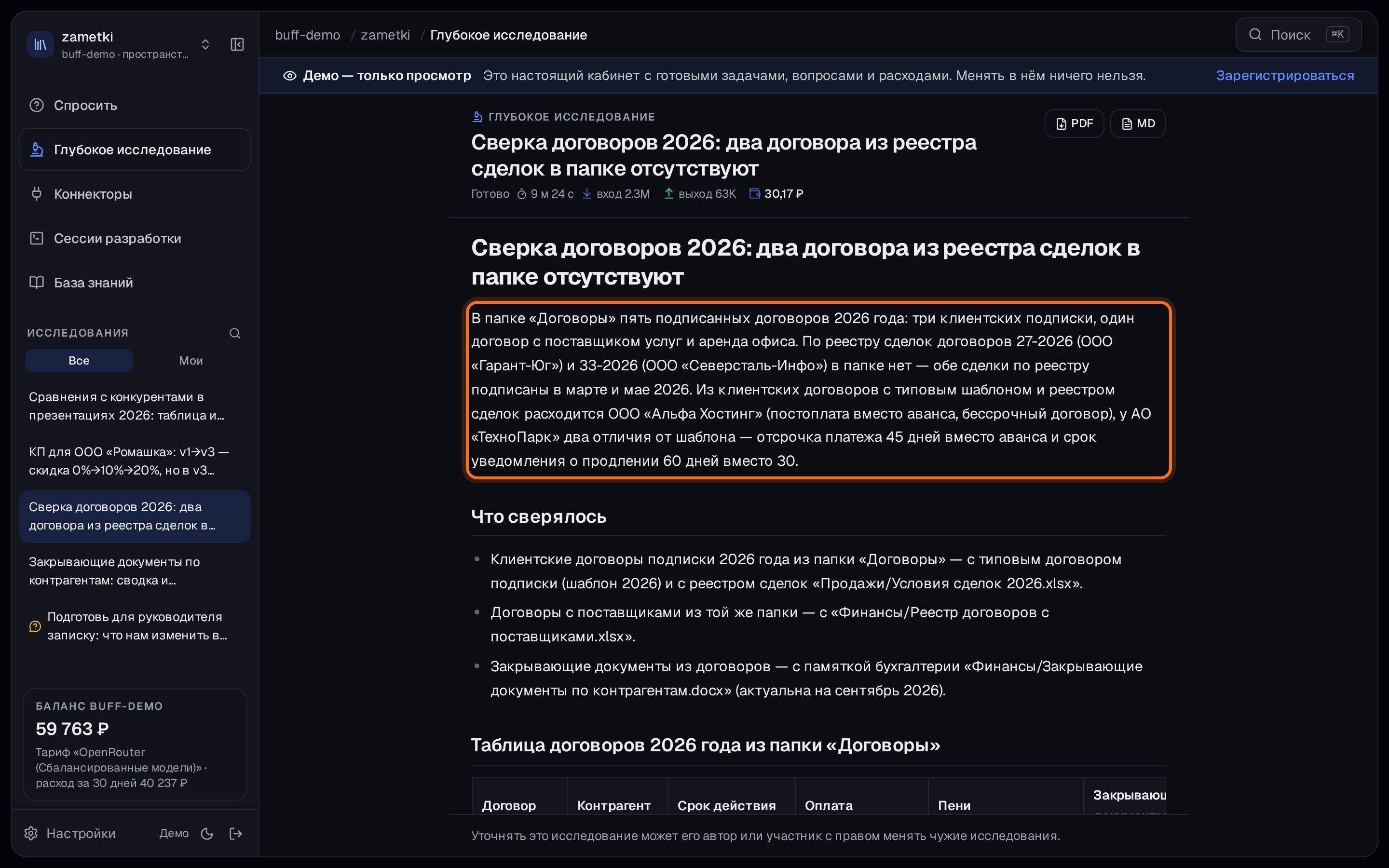Collapse the sidebar panel icon
The height and width of the screenshot is (868, 1389).
click(237, 44)
